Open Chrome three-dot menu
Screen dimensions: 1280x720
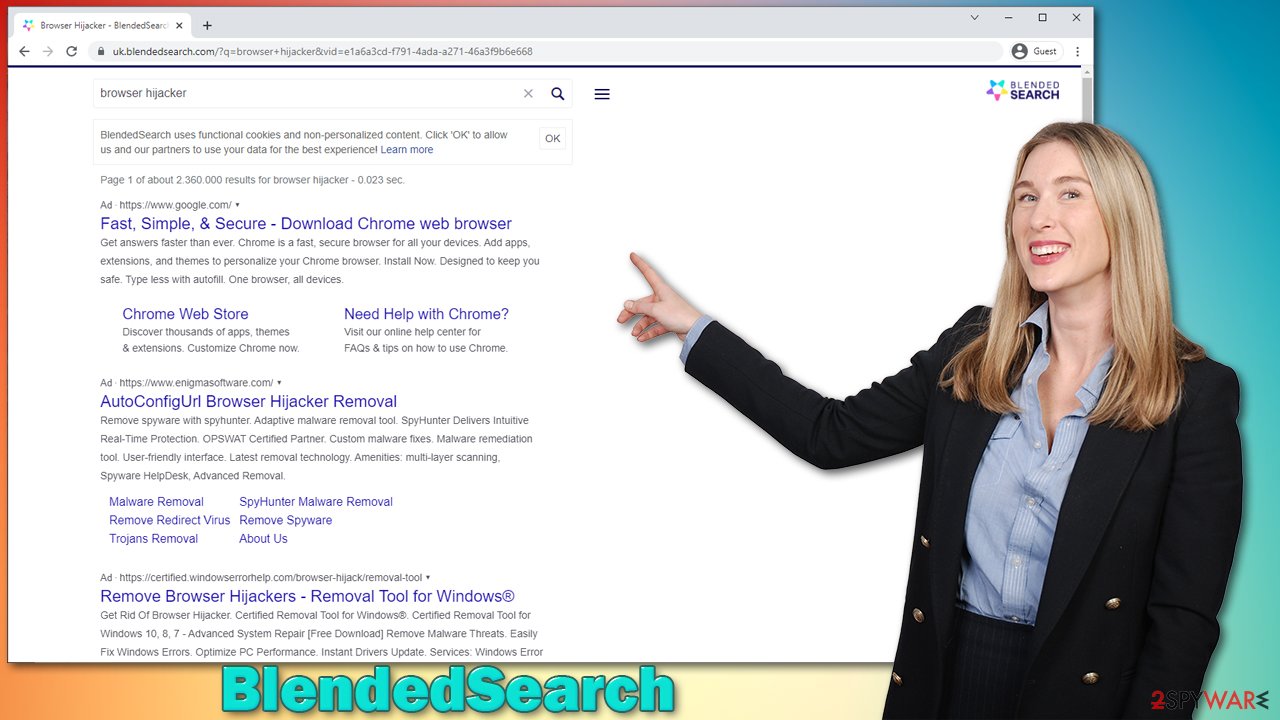pos(1077,51)
